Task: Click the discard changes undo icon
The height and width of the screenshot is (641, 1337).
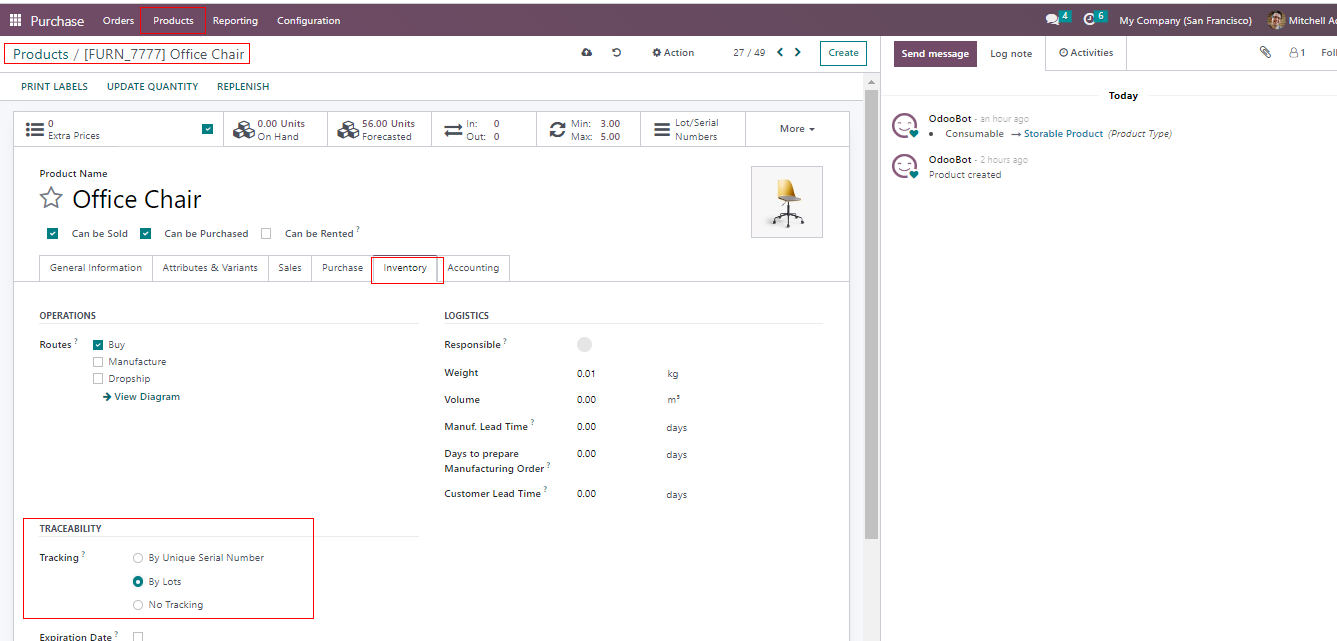Action: tap(617, 53)
